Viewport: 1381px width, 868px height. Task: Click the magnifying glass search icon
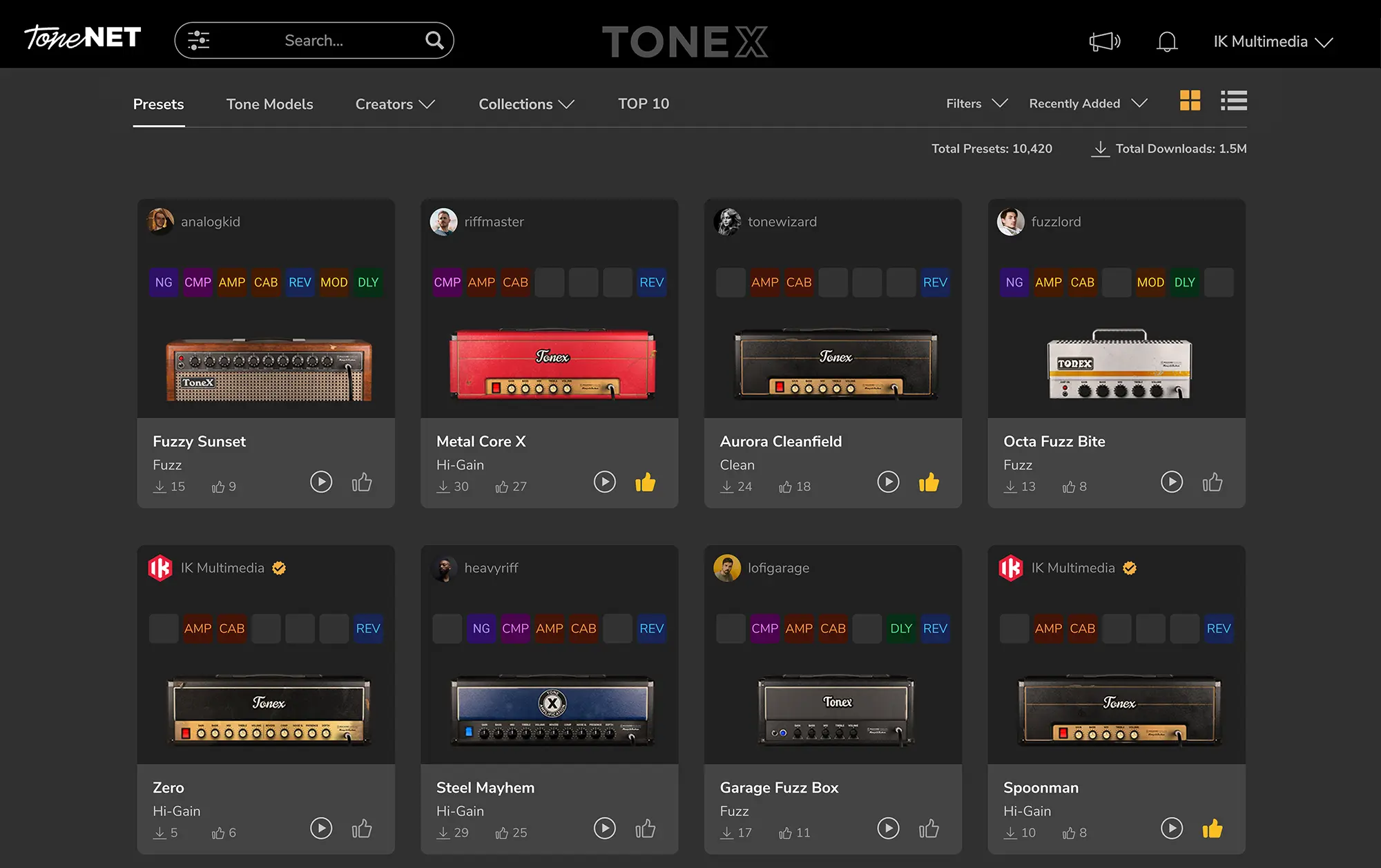click(x=434, y=41)
